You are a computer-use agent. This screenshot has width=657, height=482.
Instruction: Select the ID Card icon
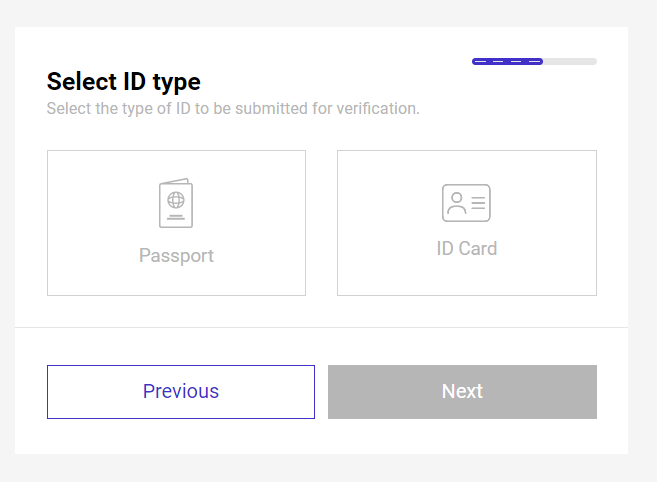(x=466, y=203)
